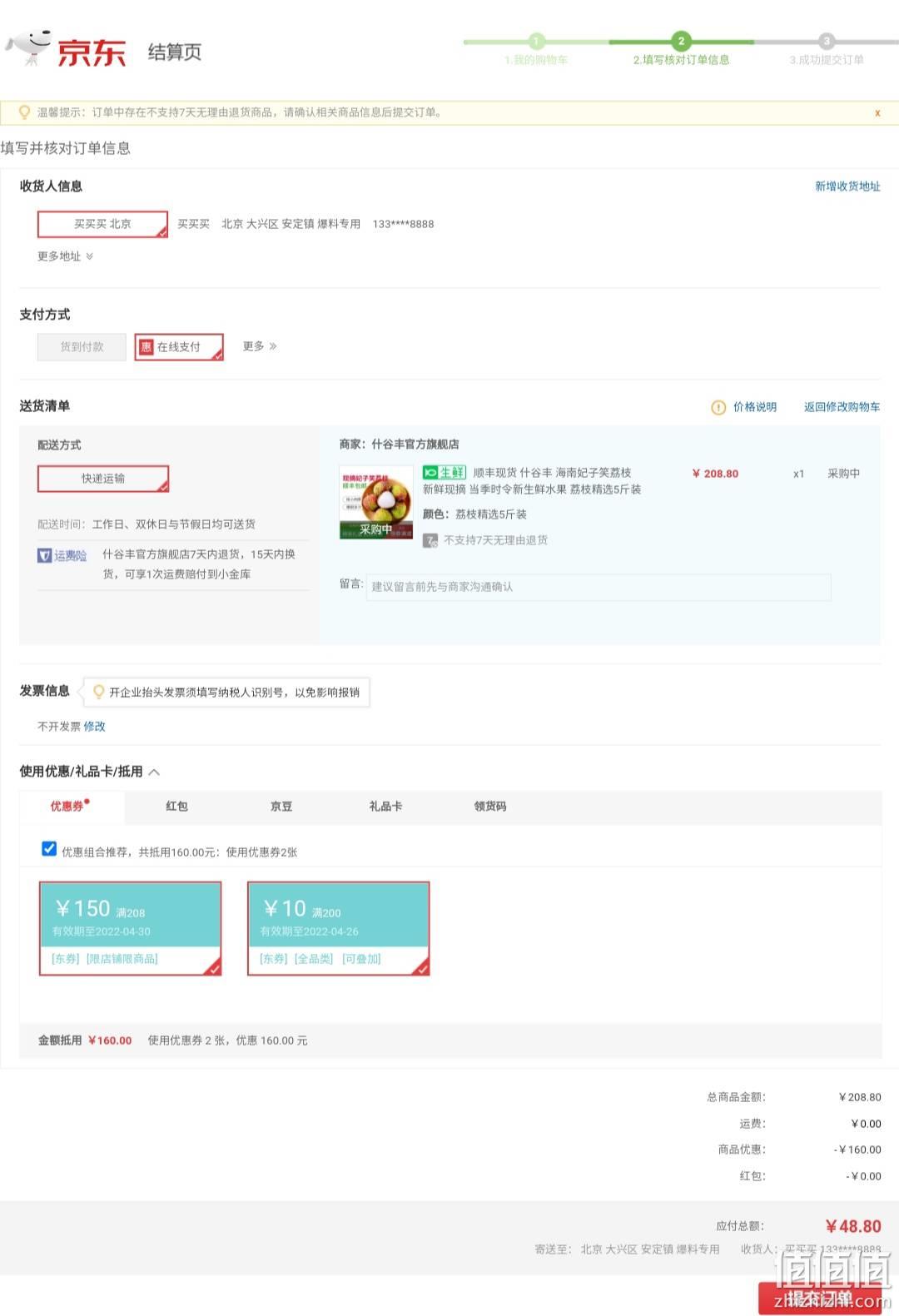899x1316 pixels.
Task: Choose 货到付款 payment option
Action: click(x=82, y=347)
